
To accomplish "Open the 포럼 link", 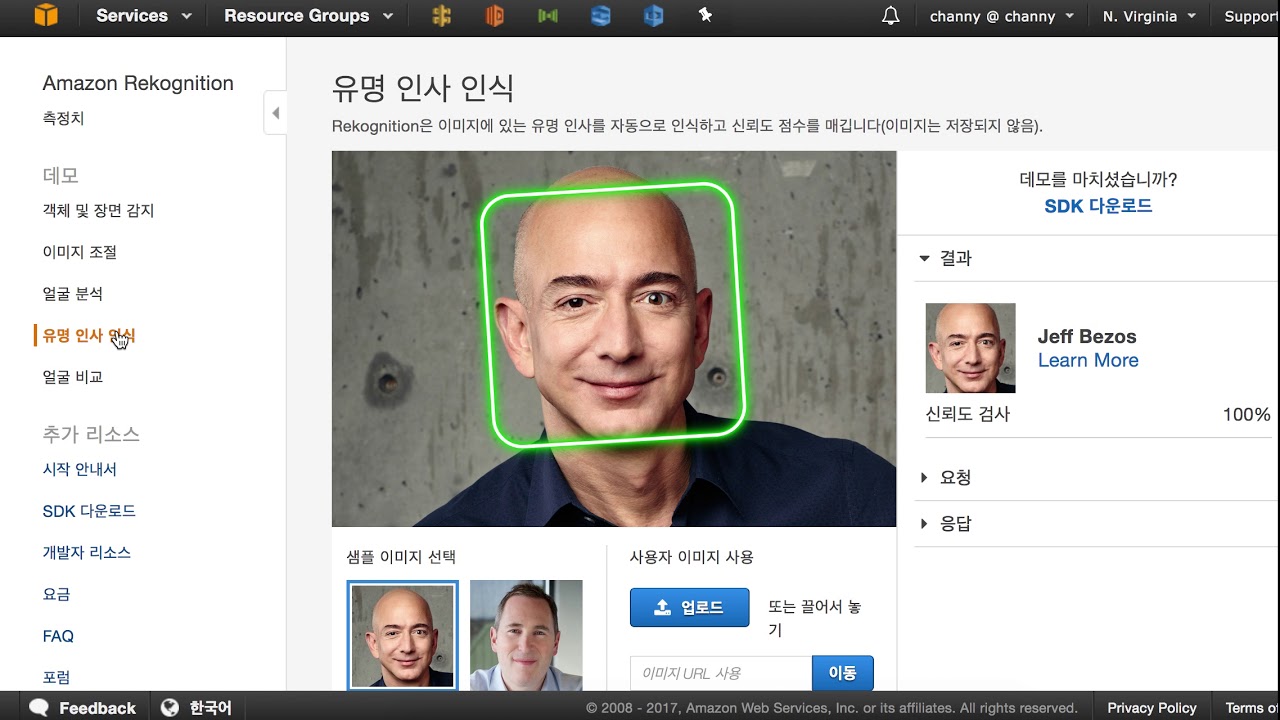I will click(56, 677).
